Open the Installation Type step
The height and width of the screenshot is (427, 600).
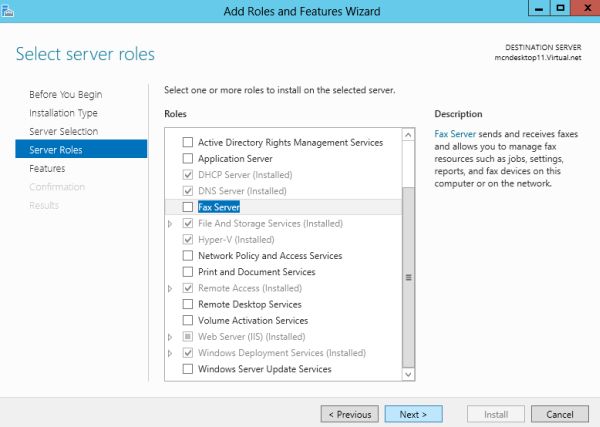(x=63, y=113)
